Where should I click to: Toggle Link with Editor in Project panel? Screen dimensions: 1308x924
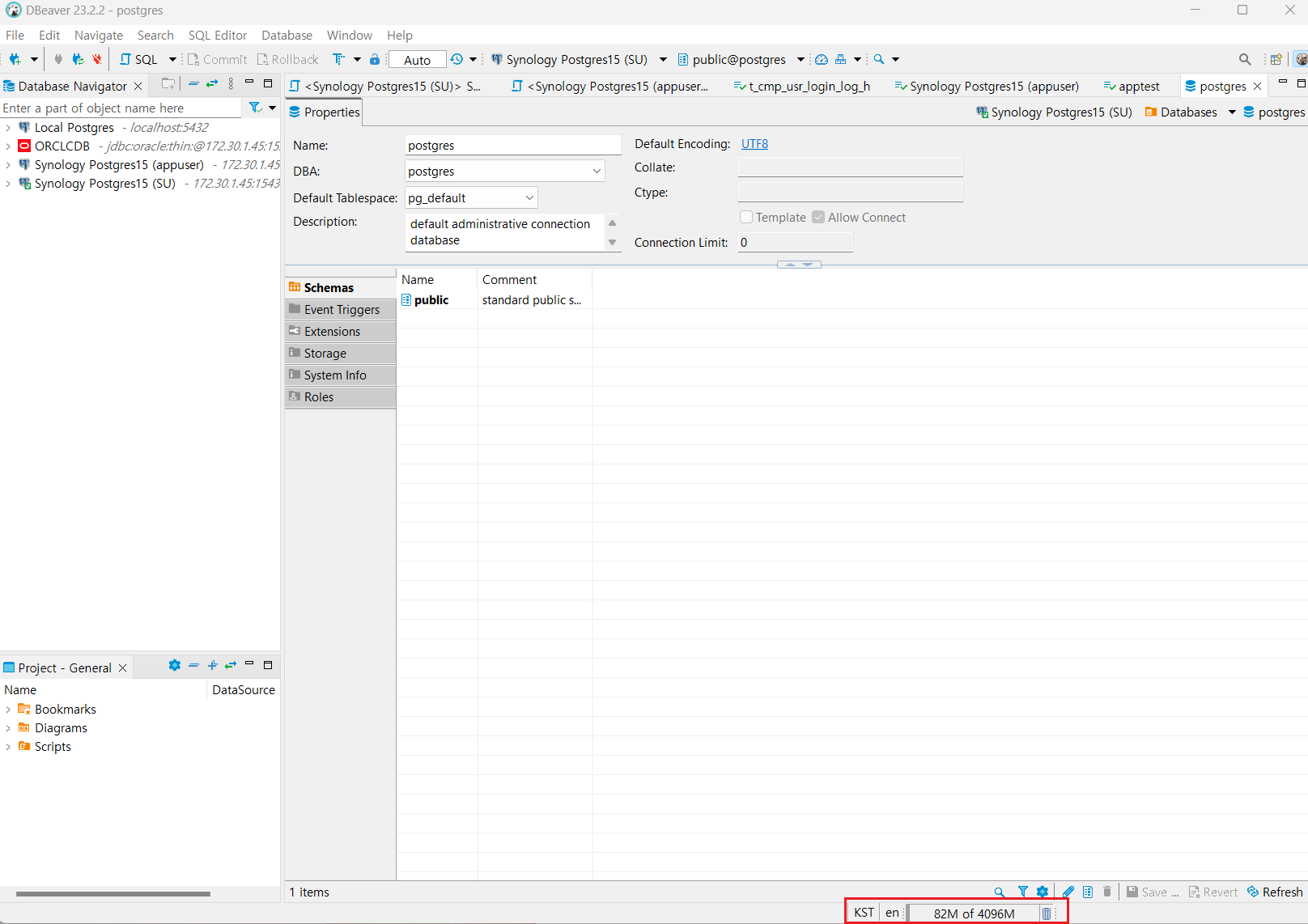[x=231, y=666]
